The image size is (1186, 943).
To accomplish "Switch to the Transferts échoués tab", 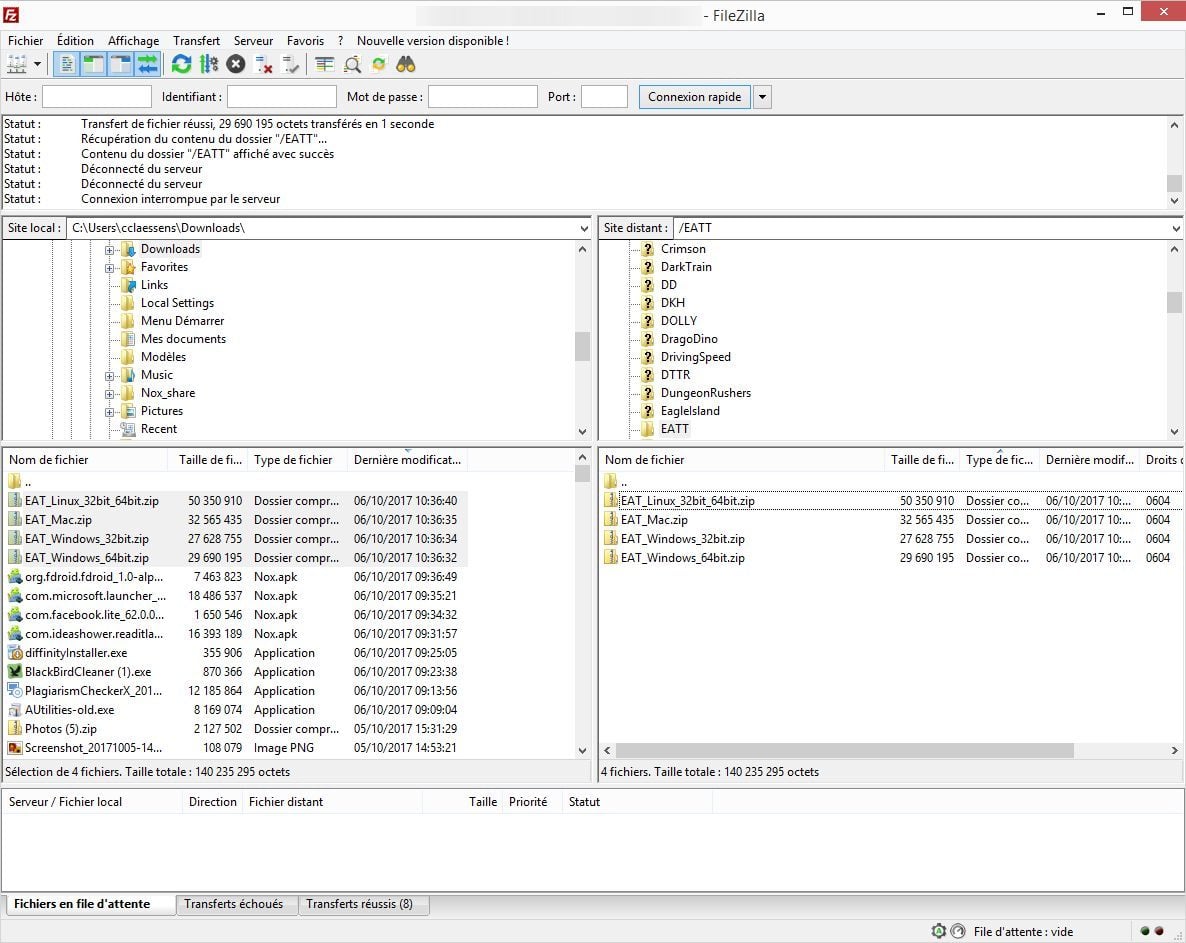I will point(233,904).
